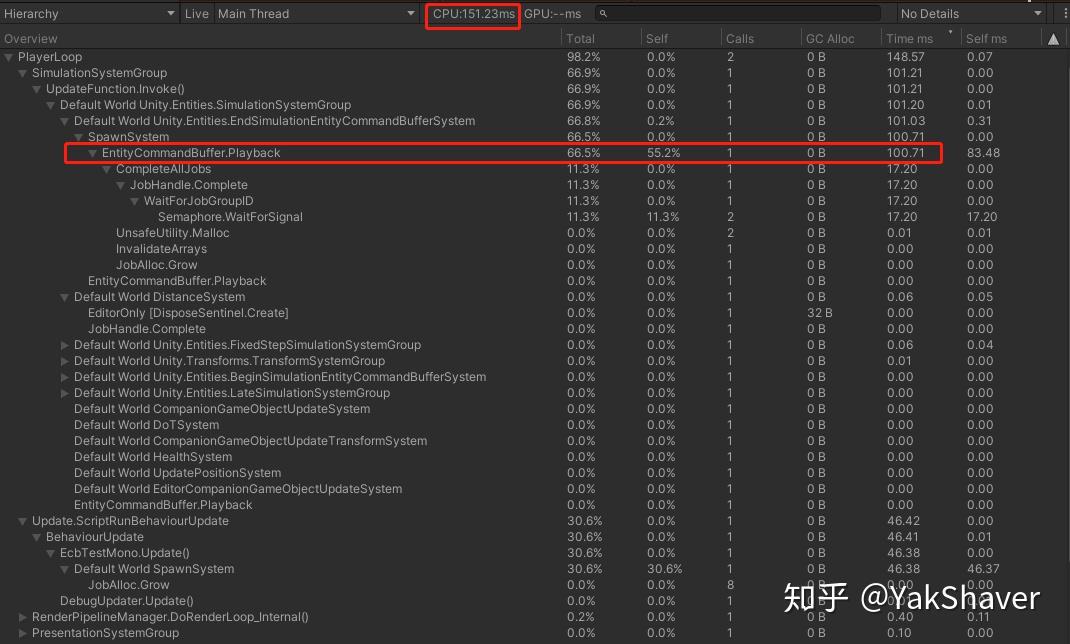Select the CPU:151.23ms timing readout
This screenshot has width=1070, height=644.
tap(472, 14)
